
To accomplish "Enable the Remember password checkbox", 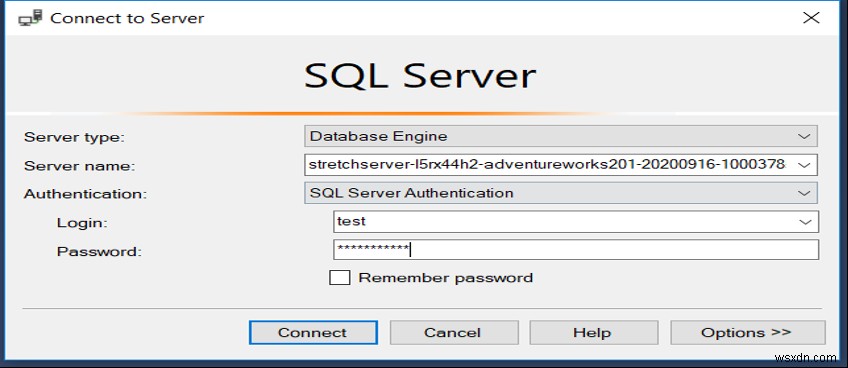I will [340, 278].
